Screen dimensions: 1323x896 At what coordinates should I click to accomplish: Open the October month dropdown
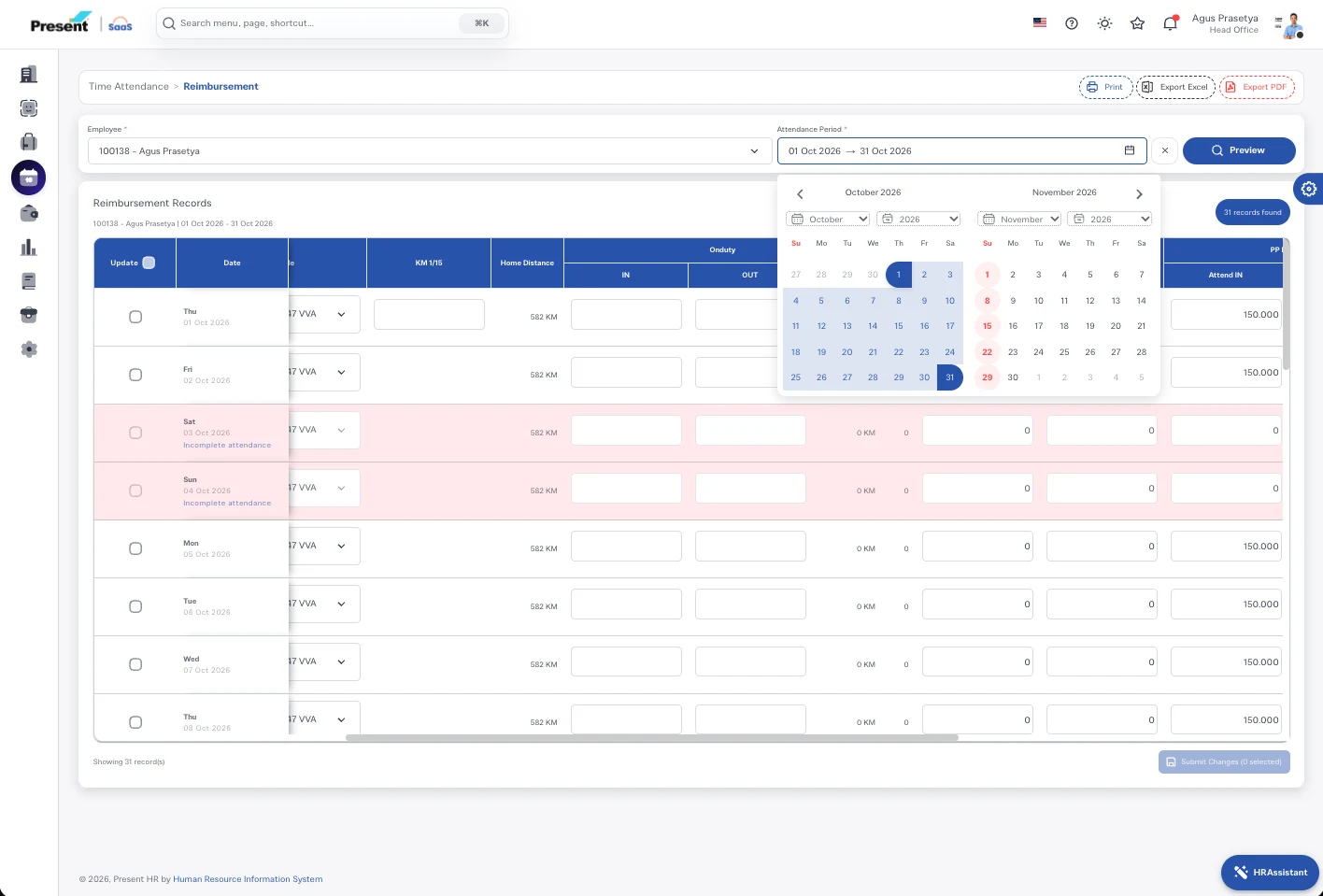(828, 219)
